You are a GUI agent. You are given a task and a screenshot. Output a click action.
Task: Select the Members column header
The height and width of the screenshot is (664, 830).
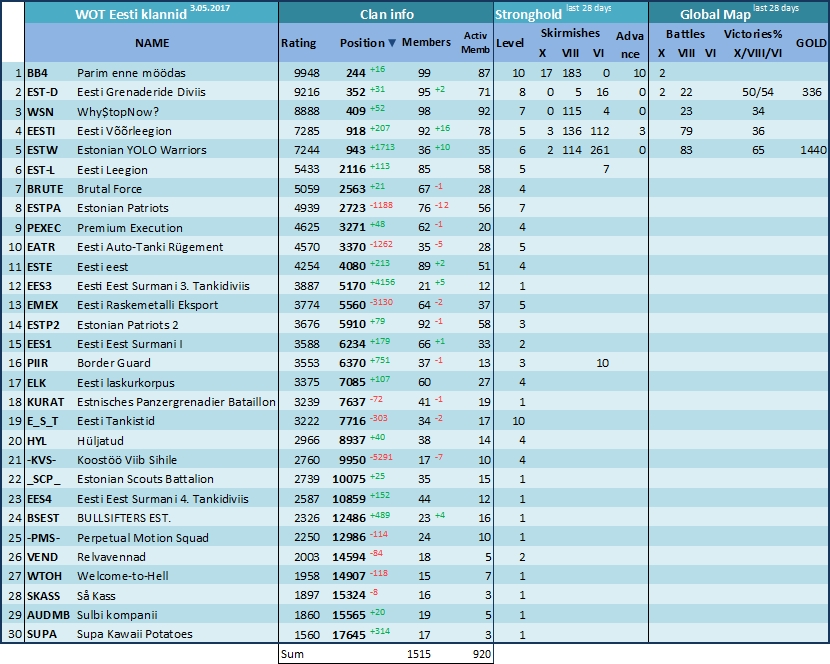click(x=426, y=42)
